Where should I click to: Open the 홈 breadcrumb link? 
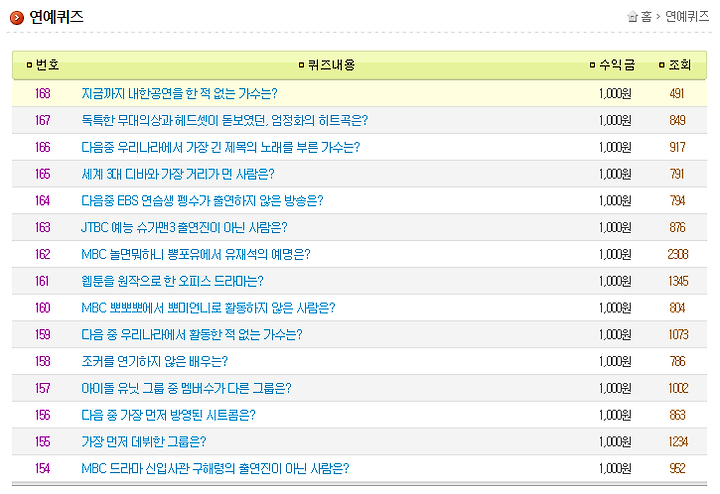(x=647, y=17)
